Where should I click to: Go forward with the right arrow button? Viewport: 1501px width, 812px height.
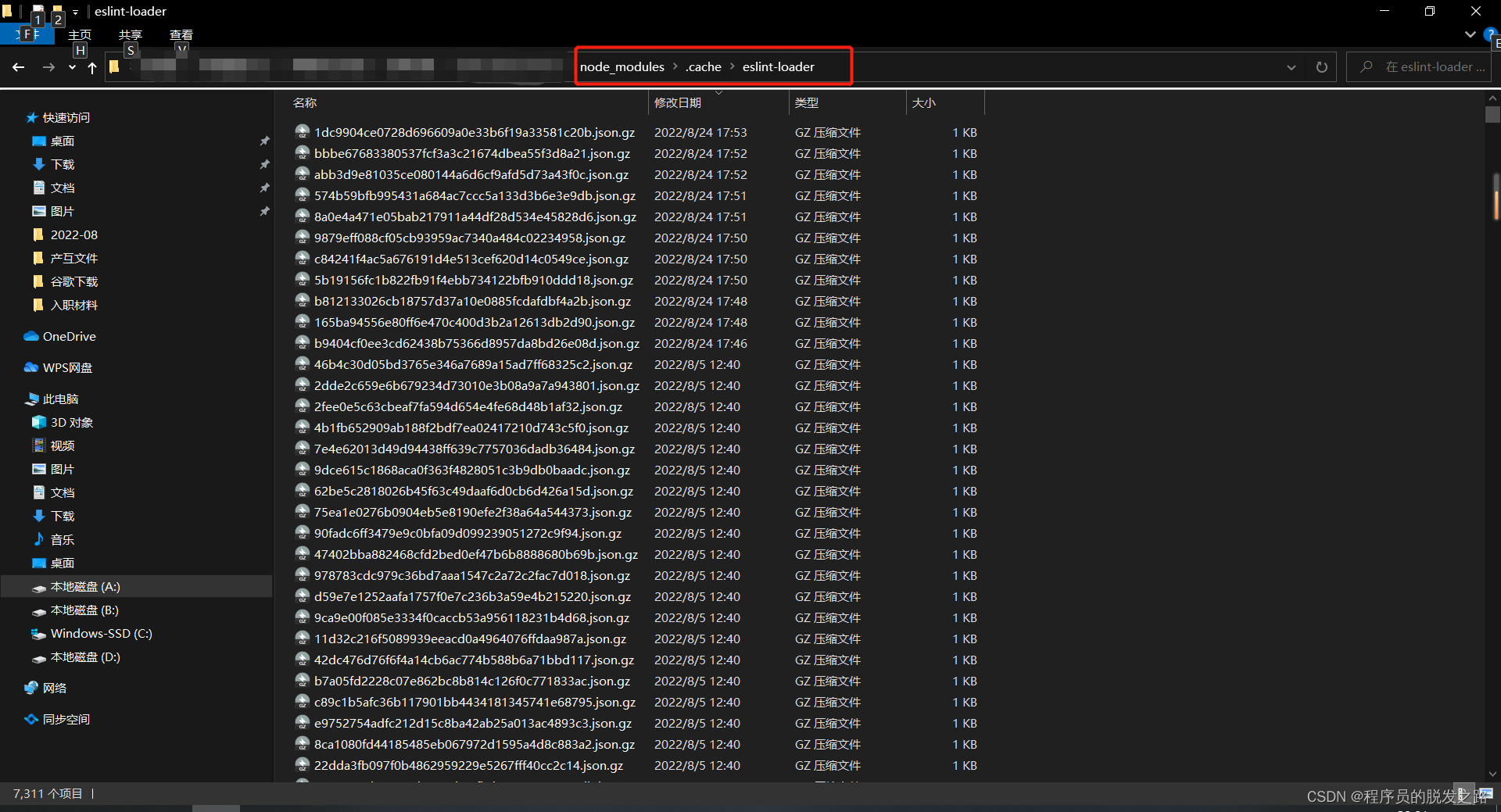(x=48, y=67)
